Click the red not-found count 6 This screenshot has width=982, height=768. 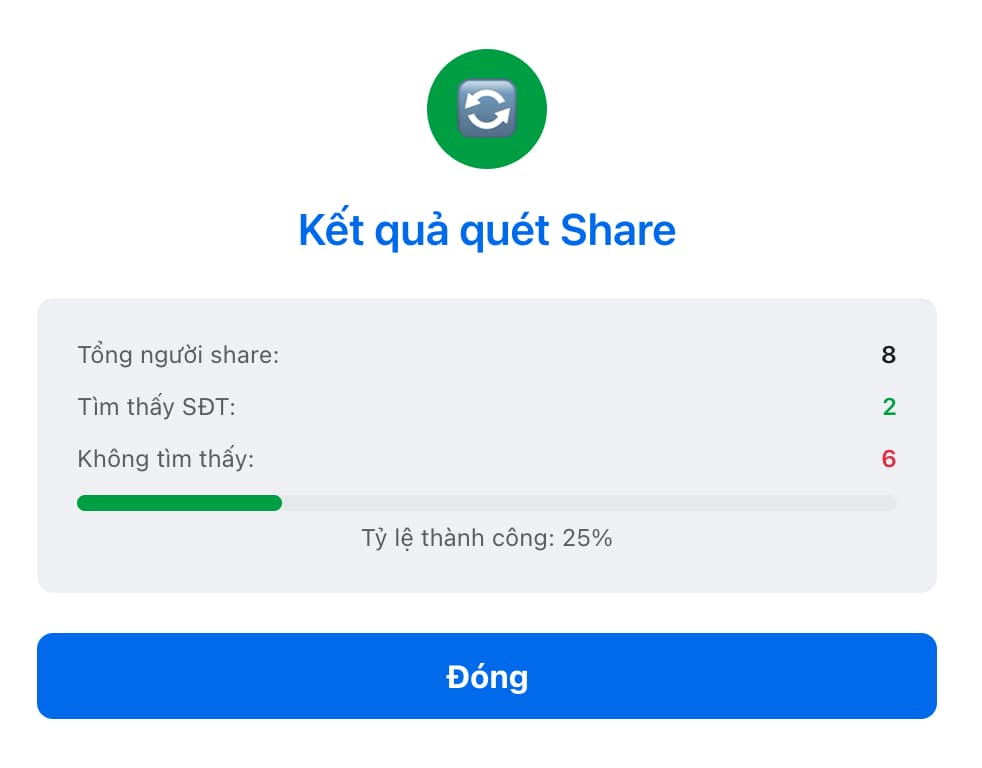(888, 460)
